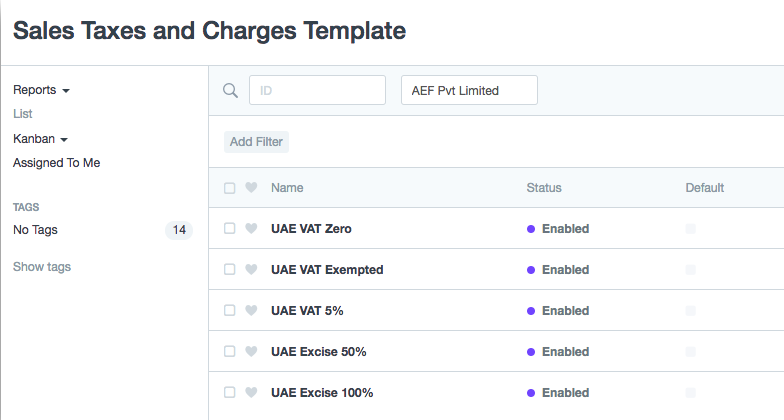The height and width of the screenshot is (420, 784).
Task: Click heart icon next to UAE Excise 100%
Action: pyautogui.click(x=251, y=392)
